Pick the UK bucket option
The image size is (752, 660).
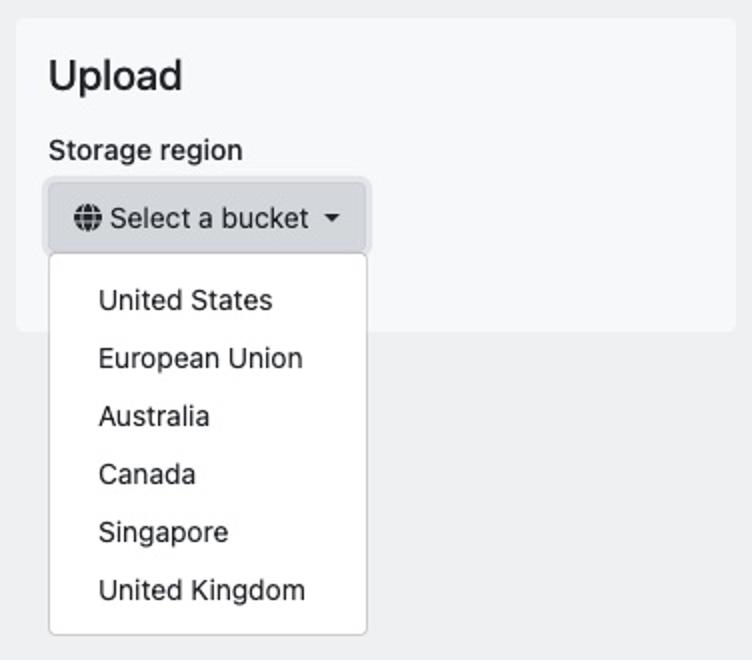[x=201, y=590]
